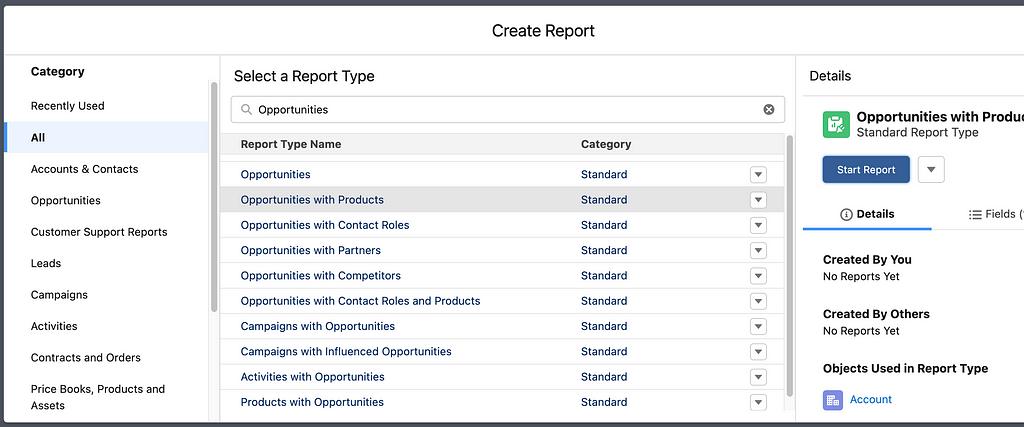Open row menu for Campaigns with Opportunities

[758, 326]
